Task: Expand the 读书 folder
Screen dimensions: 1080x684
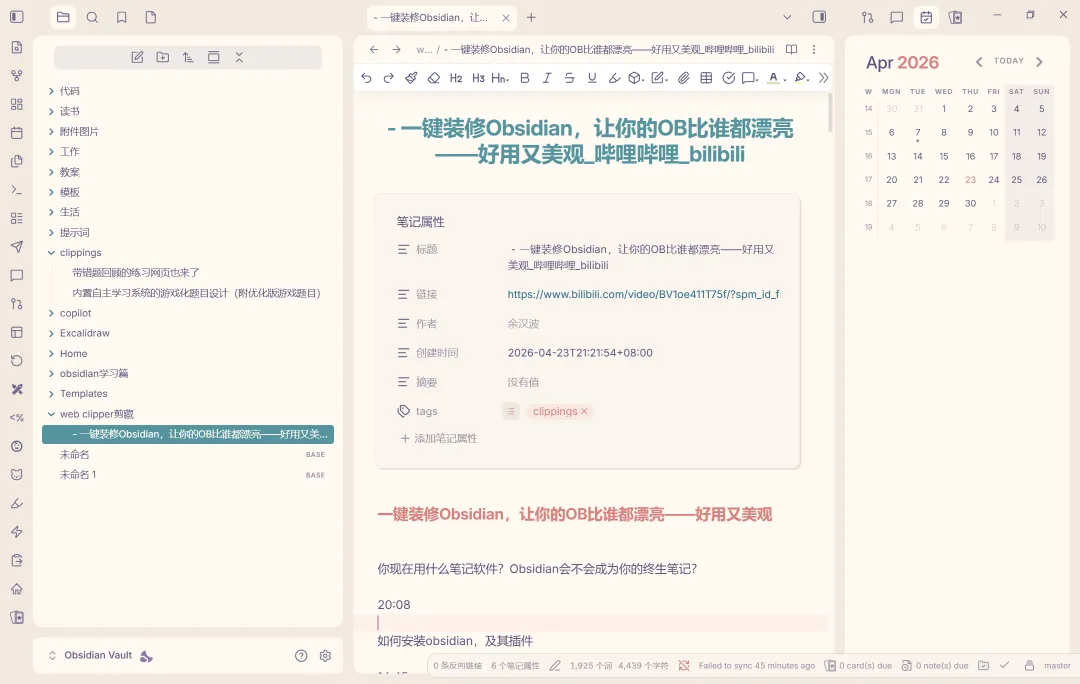Action: tap(51, 111)
